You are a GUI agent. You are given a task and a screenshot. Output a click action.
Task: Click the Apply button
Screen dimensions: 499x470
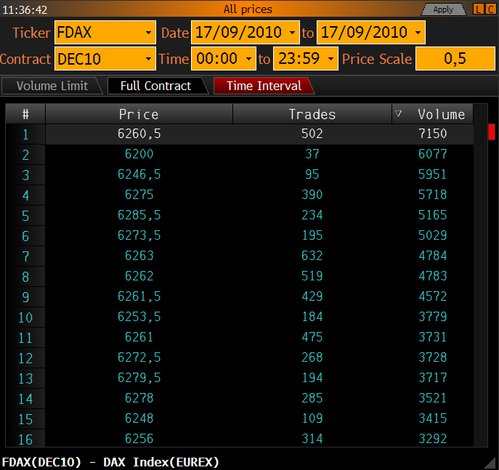pyautogui.click(x=443, y=10)
